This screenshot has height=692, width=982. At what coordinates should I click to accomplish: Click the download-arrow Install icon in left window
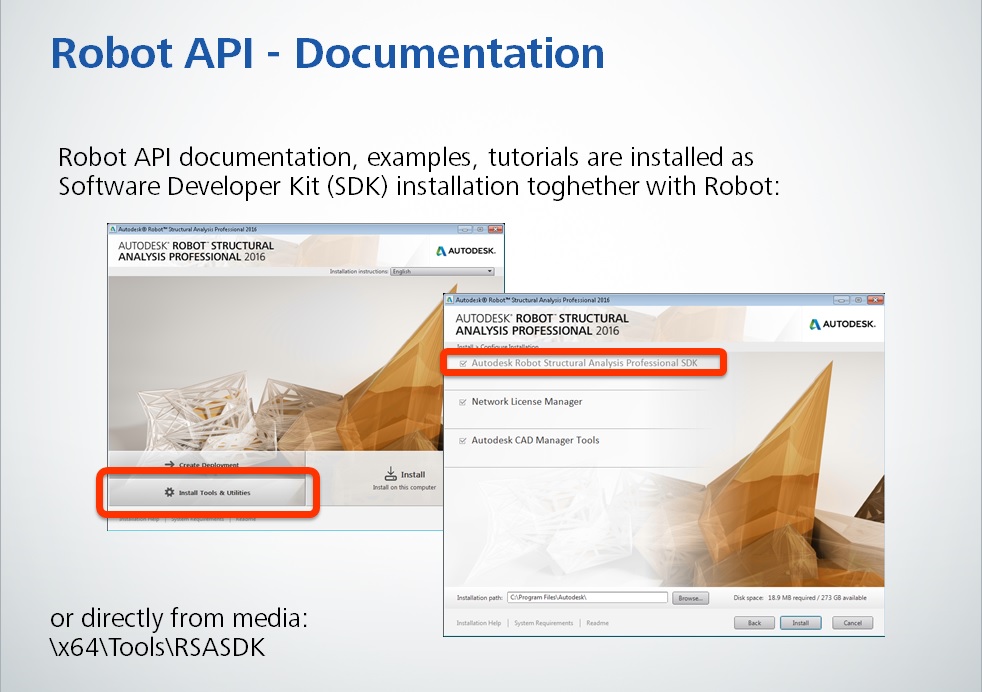(x=391, y=474)
